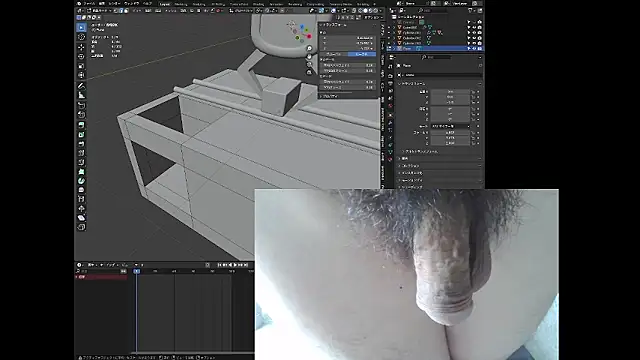
Task: Hide the Plane object in the outliner
Action: click(474, 48)
